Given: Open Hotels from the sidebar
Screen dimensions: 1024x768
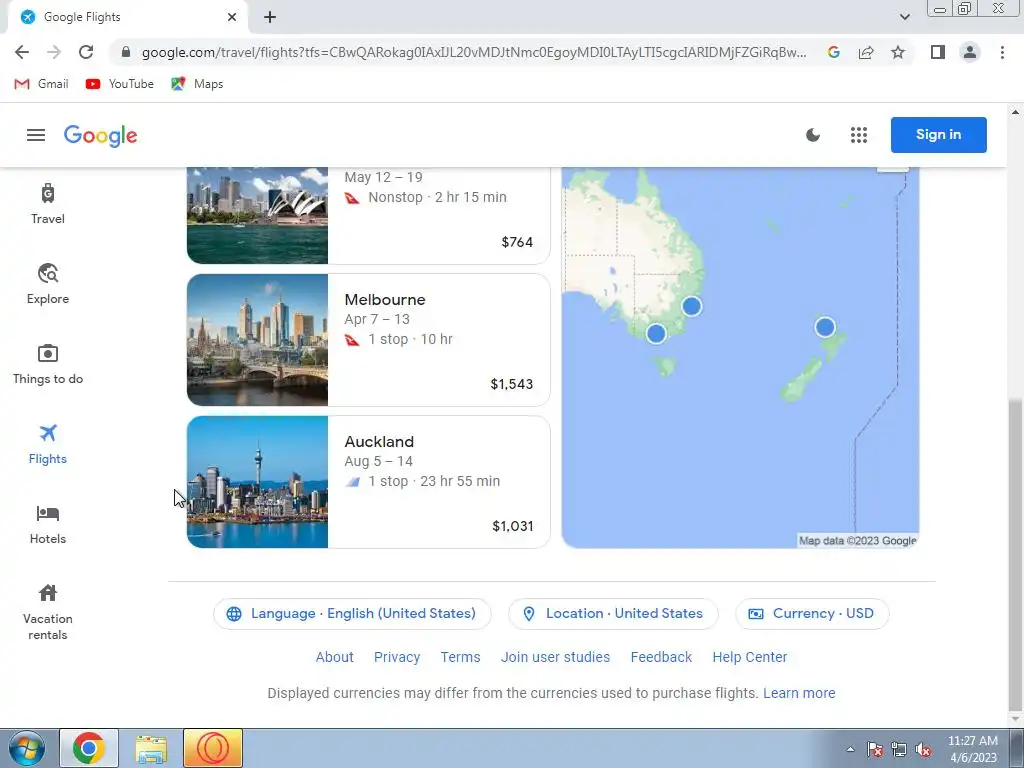Looking at the screenshot, I should coord(48,524).
